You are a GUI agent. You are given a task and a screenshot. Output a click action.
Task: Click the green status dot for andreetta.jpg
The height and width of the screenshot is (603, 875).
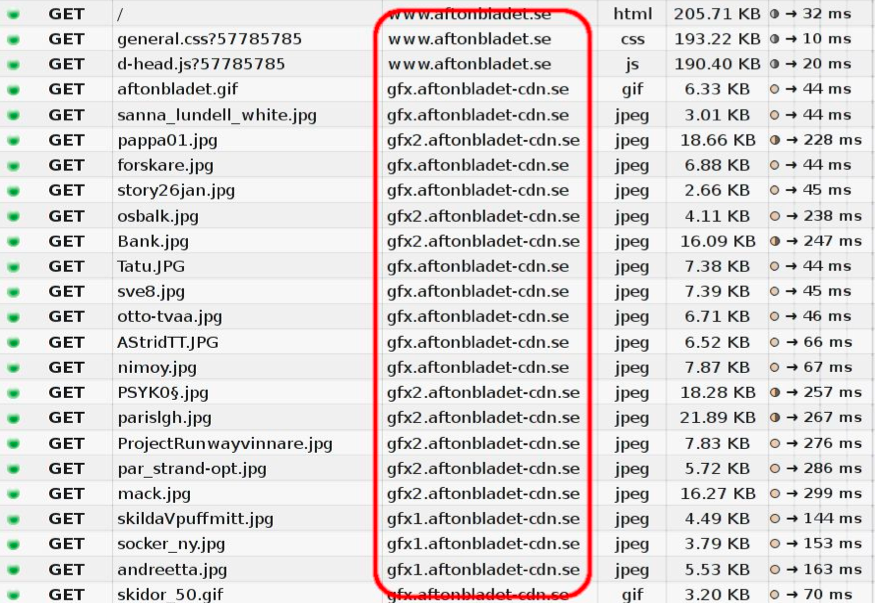click(13, 570)
